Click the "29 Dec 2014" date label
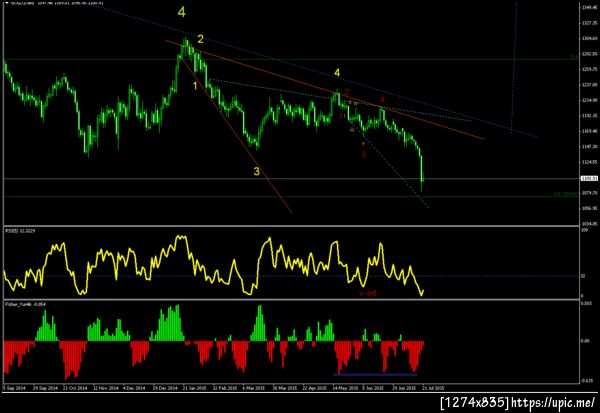 165,388
